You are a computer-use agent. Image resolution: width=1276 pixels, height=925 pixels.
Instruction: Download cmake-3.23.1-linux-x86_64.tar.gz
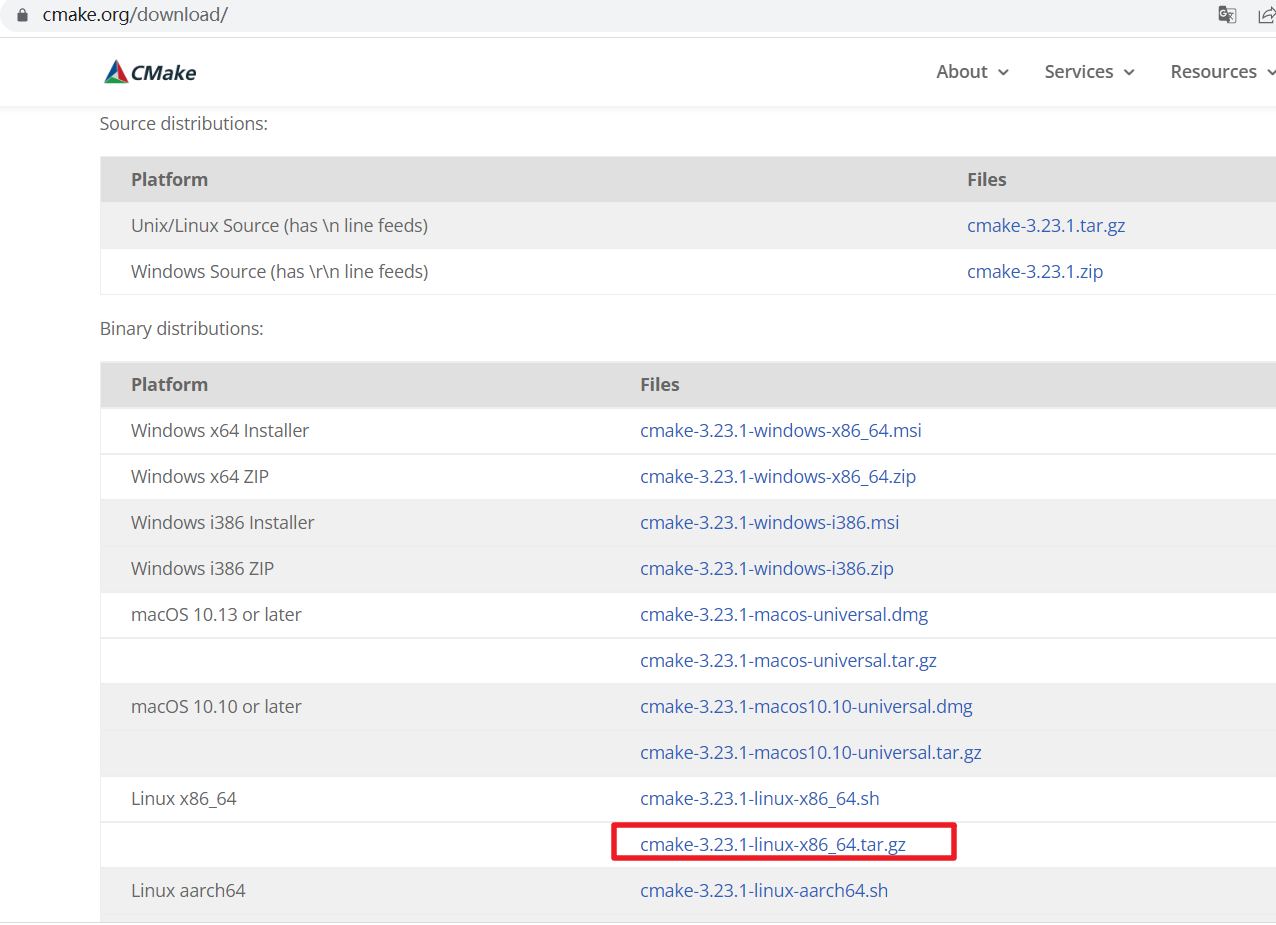773,845
